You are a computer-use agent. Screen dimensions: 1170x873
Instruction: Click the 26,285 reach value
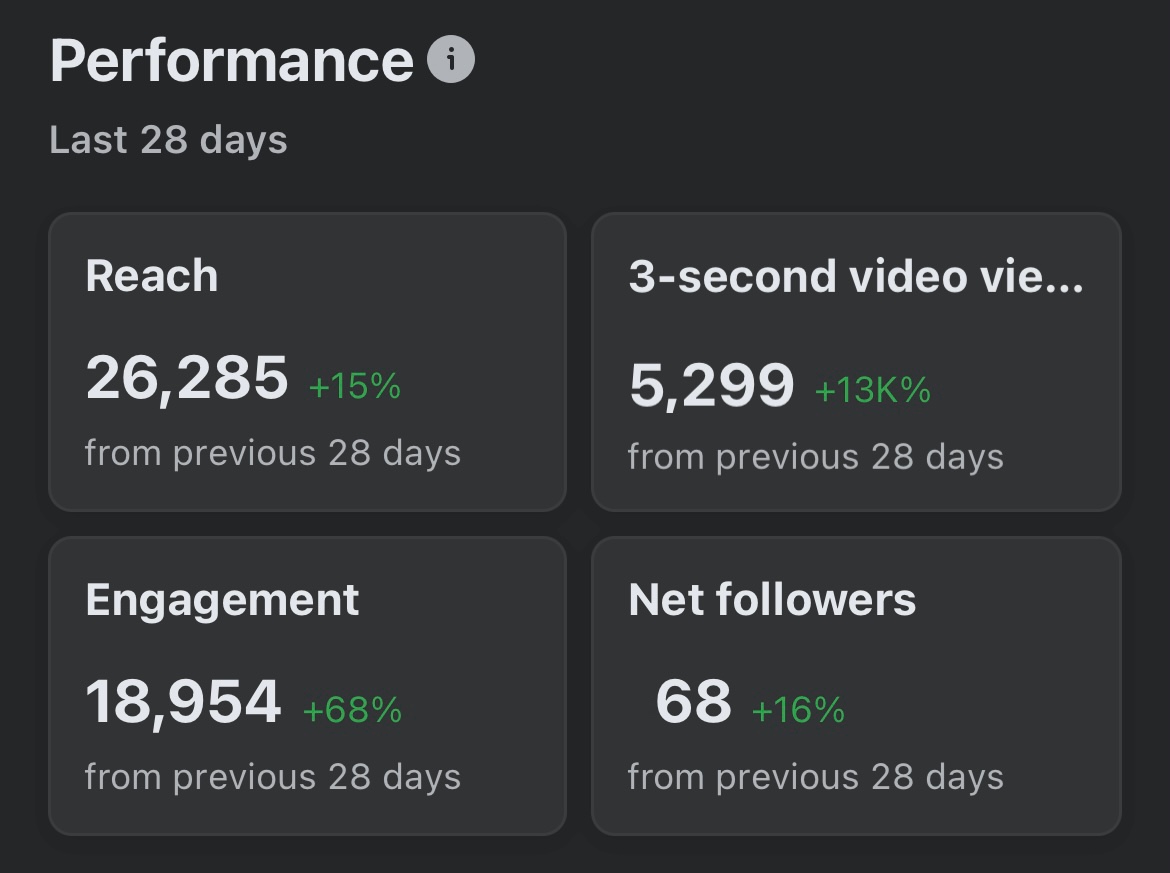pyautogui.click(x=187, y=378)
